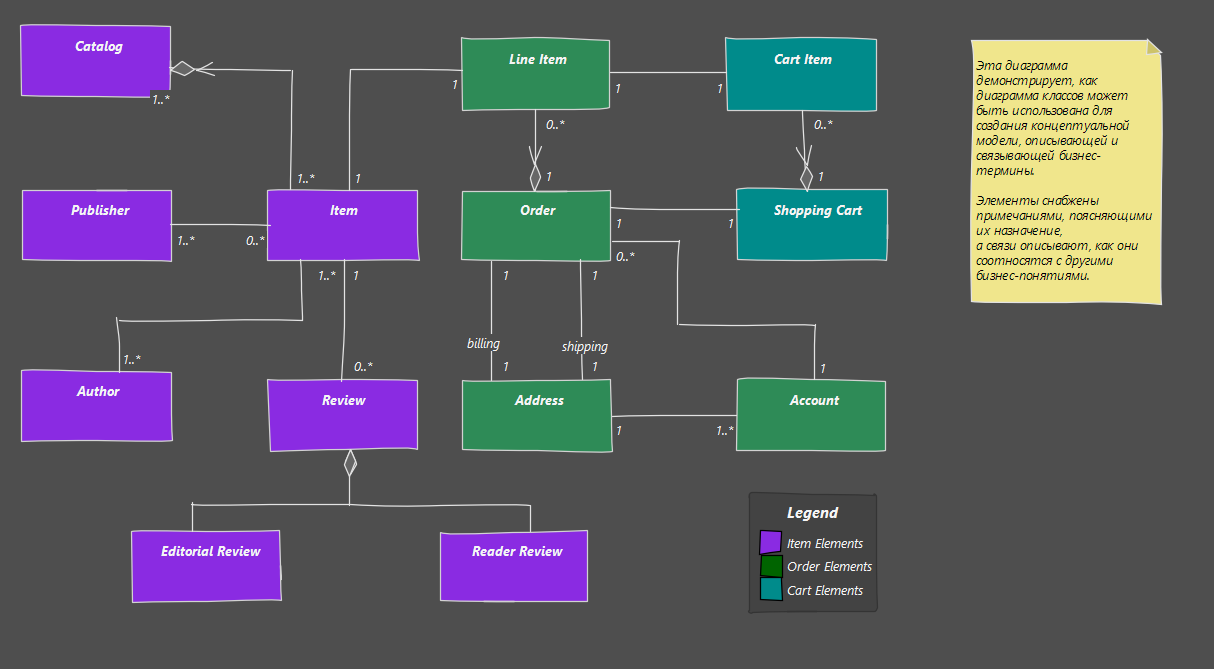Click the dark green Order Elements swatch
This screenshot has width=1214, height=669.
coord(771,566)
